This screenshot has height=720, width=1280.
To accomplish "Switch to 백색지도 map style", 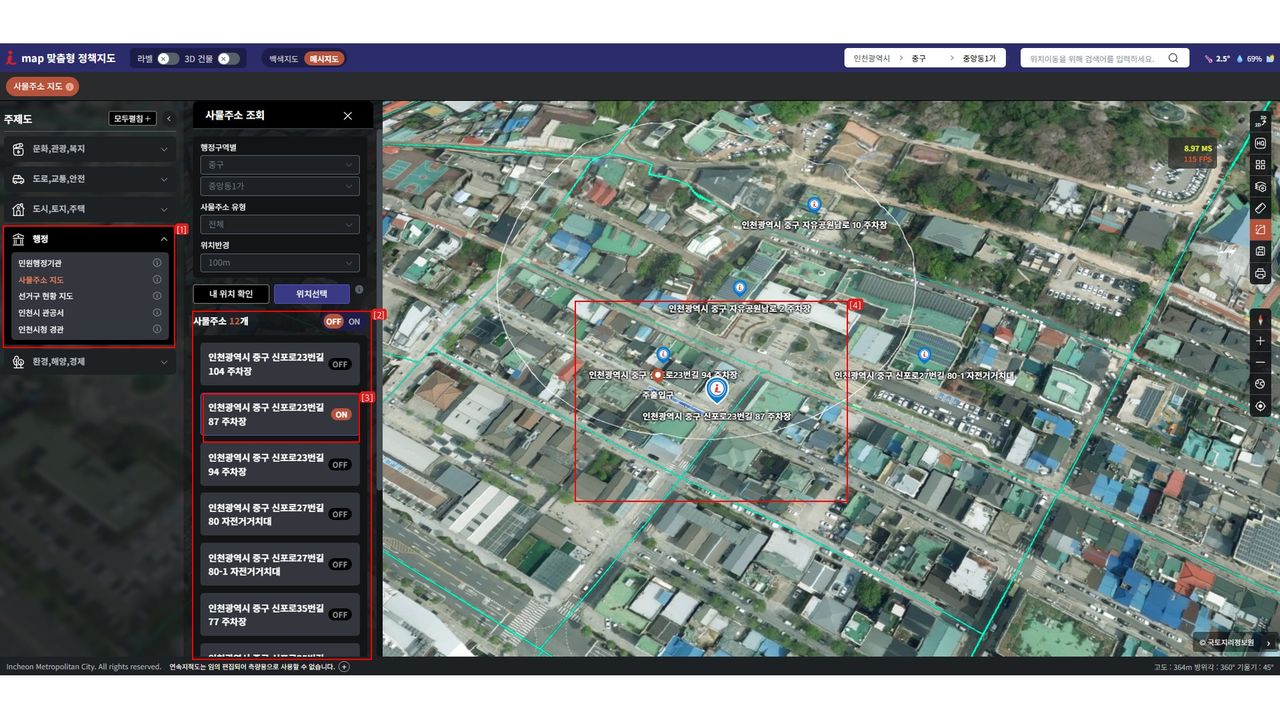I will [283, 59].
